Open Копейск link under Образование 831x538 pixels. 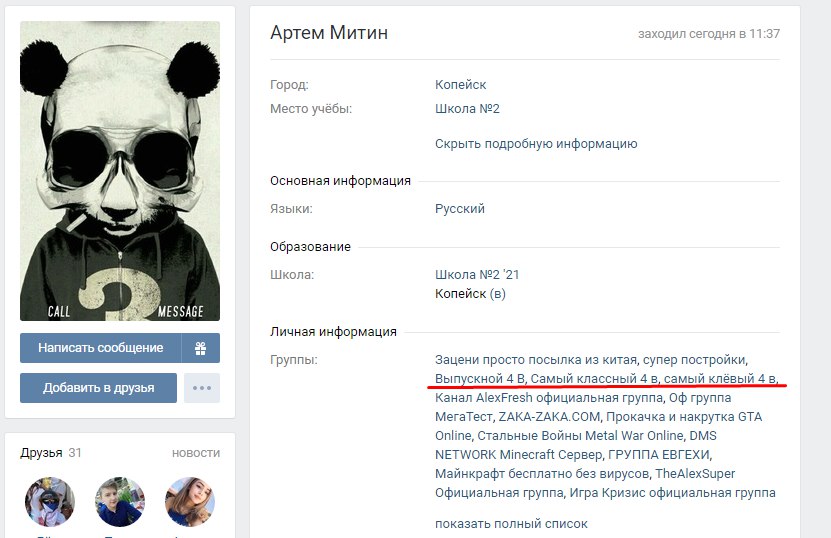[x=461, y=294]
